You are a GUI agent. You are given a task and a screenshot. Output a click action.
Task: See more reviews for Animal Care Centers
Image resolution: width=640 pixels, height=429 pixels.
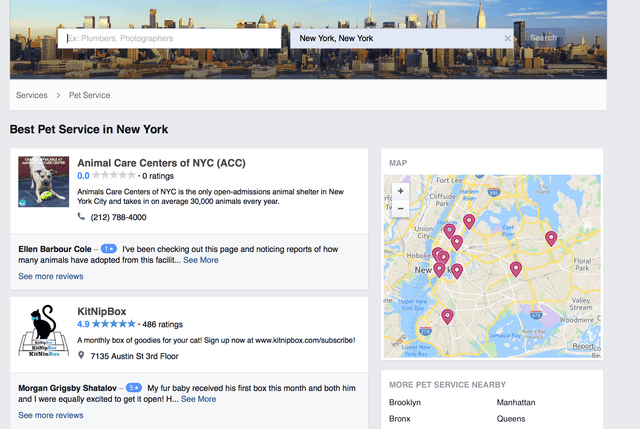tap(51, 276)
